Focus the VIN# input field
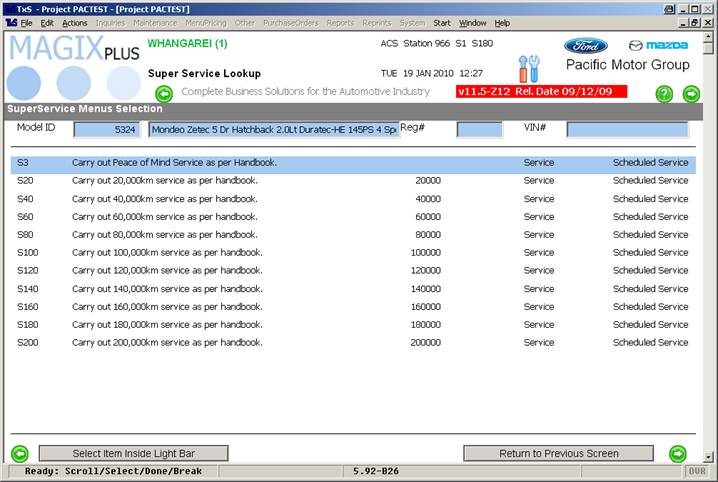Viewport: 718px width, 482px height. click(x=627, y=129)
